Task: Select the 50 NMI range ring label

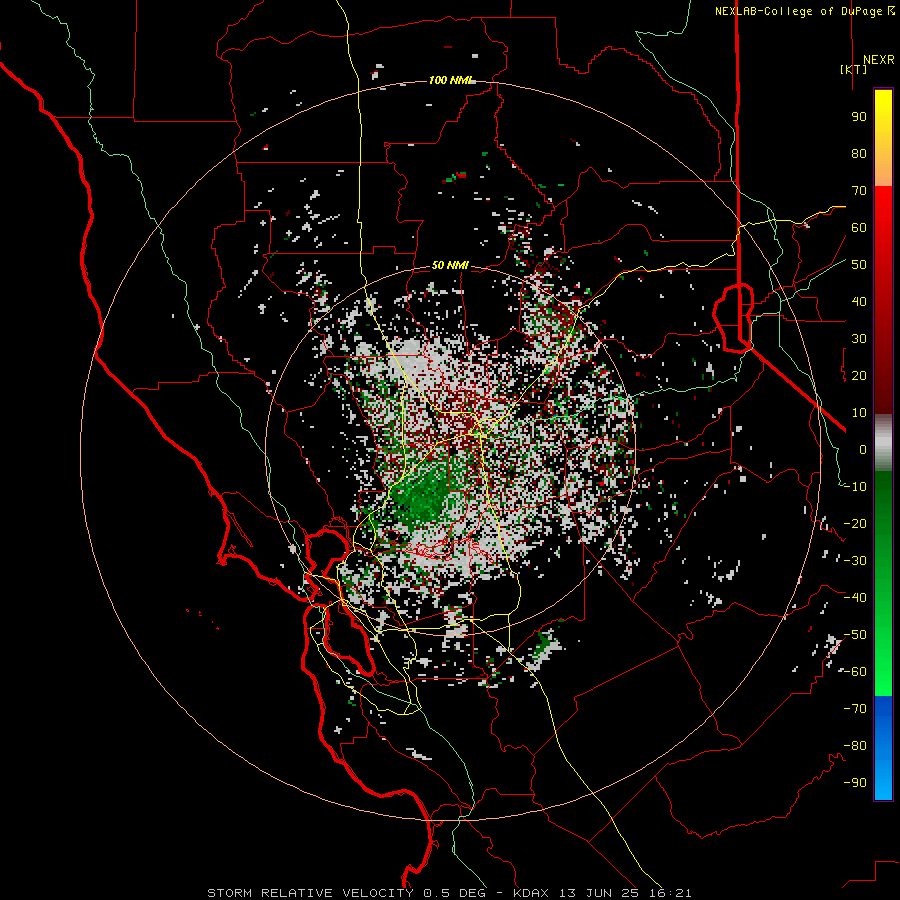Action: pos(451,265)
